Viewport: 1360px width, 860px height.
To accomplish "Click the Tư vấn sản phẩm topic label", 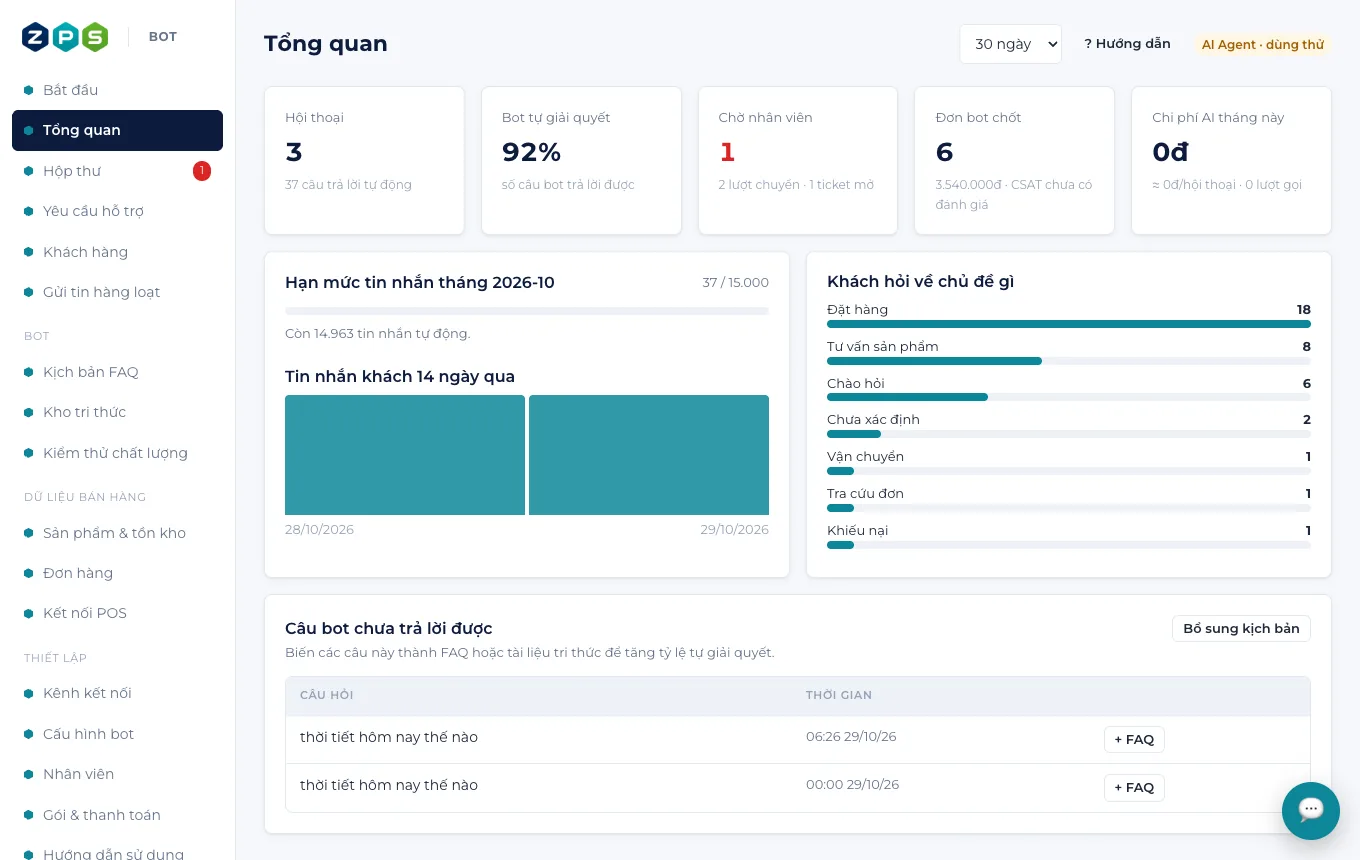I will (x=883, y=347).
